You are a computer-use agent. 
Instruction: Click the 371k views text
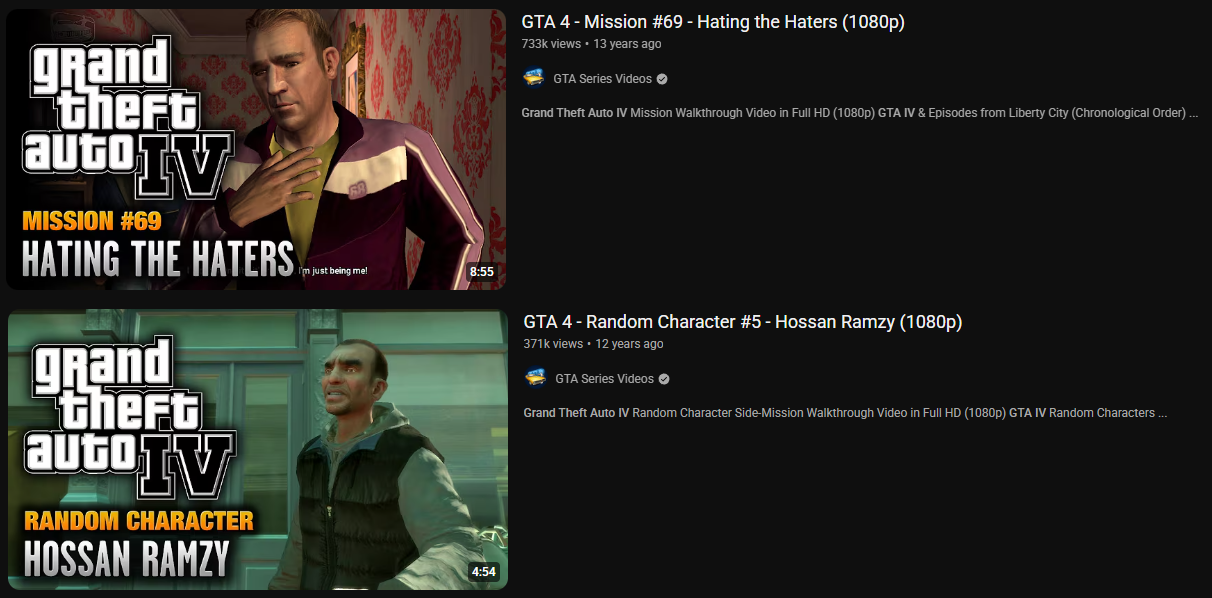[554, 344]
